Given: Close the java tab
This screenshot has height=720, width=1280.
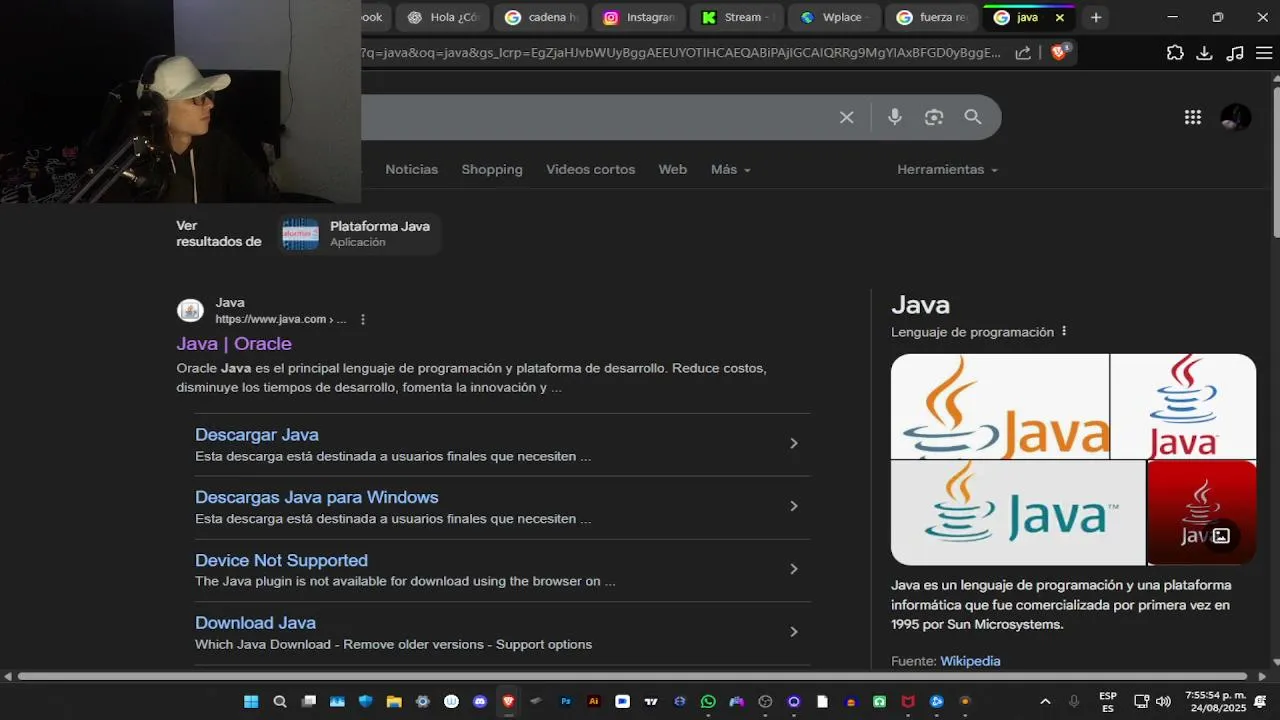Looking at the screenshot, I should tap(1060, 17).
